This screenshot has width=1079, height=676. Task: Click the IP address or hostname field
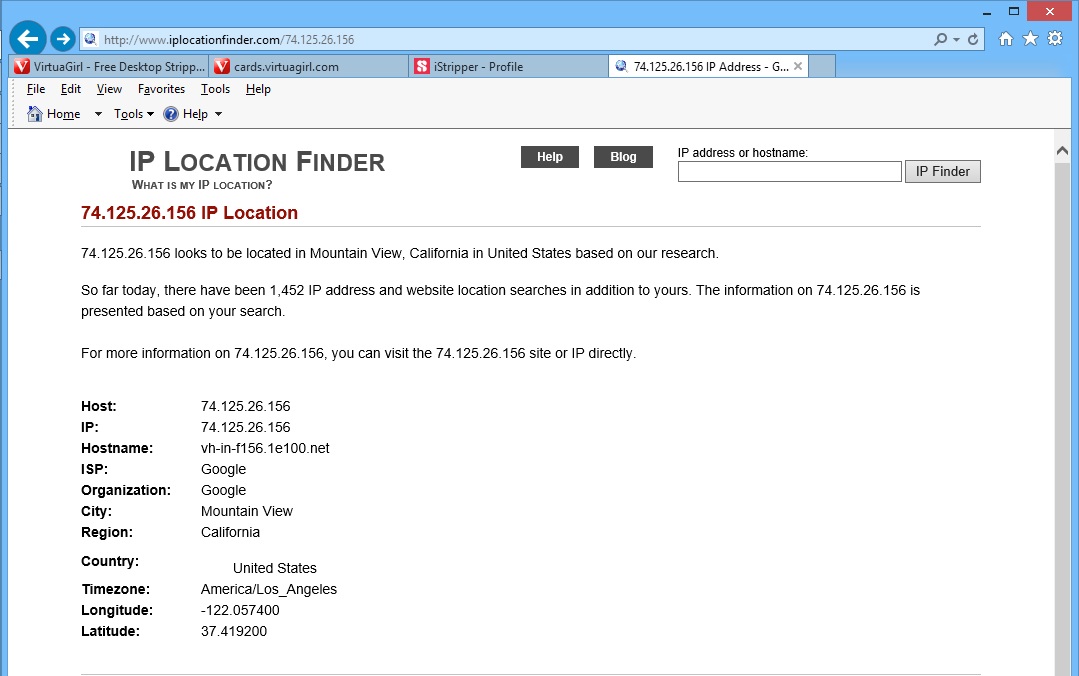pyautogui.click(x=789, y=172)
